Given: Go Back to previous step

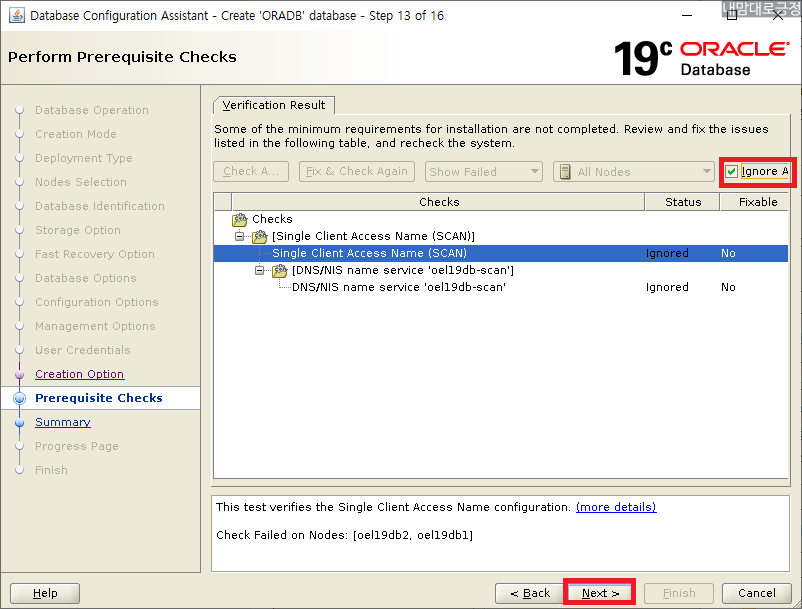Looking at the screenshot, I should (530, 593).
